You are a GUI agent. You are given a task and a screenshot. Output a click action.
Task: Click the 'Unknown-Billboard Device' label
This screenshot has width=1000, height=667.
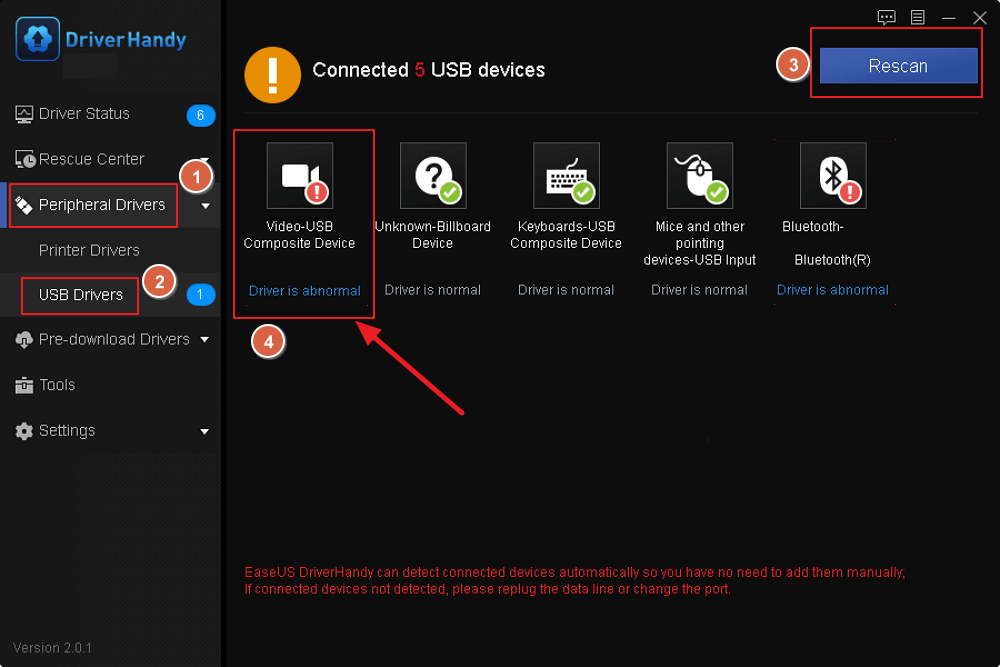pyautogui.click(x=432, y=235)
